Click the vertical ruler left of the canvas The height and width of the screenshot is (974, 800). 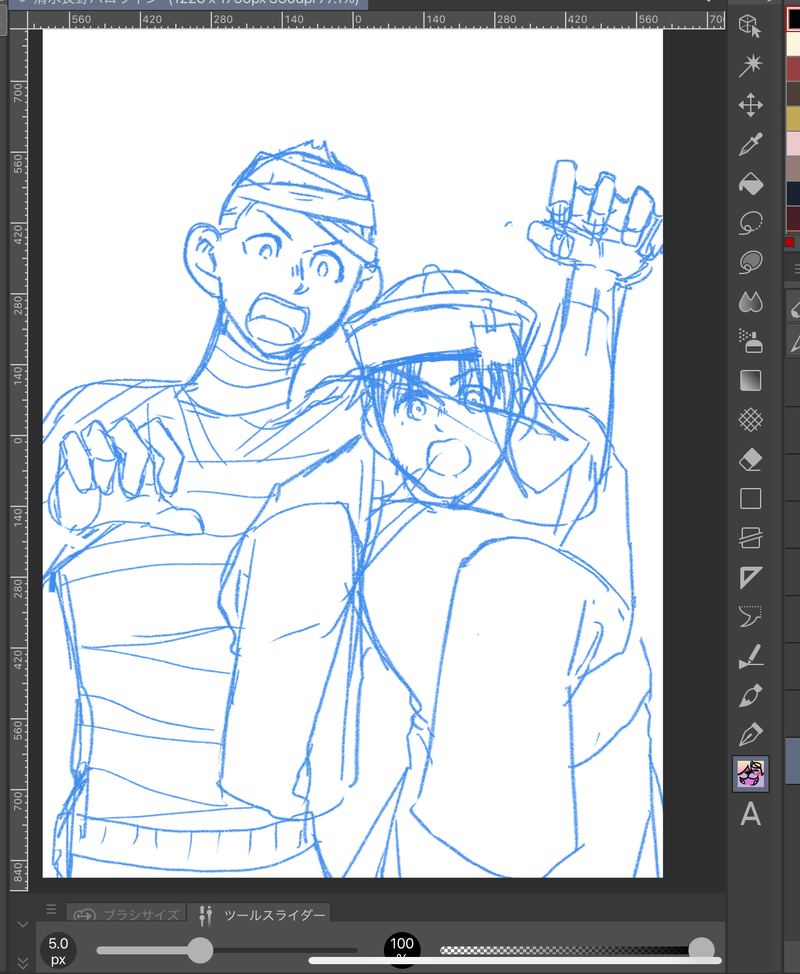pyautogui.click(x=19, y=460)
